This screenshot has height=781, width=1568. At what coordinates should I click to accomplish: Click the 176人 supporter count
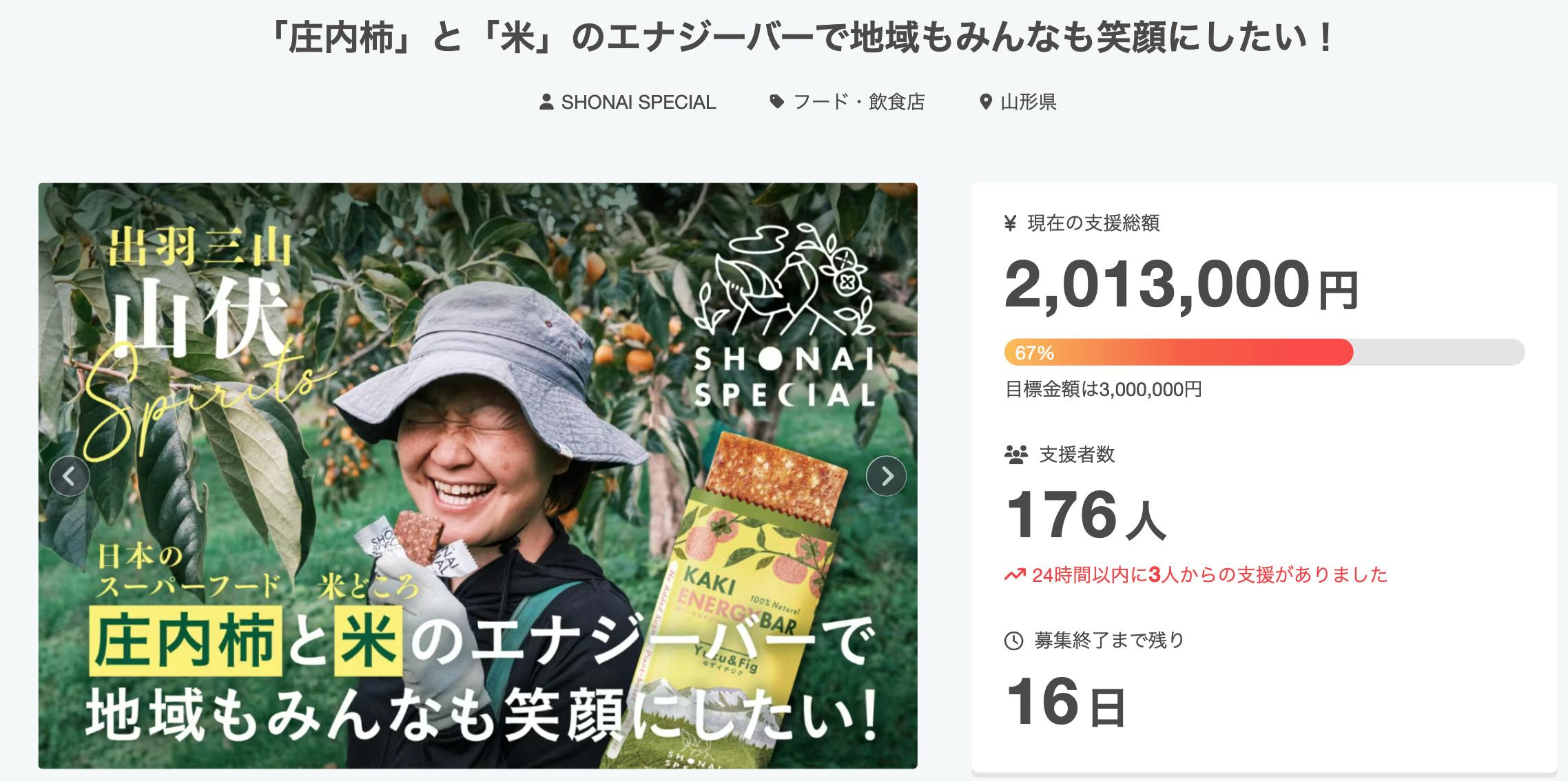[x=1085, y=517]
